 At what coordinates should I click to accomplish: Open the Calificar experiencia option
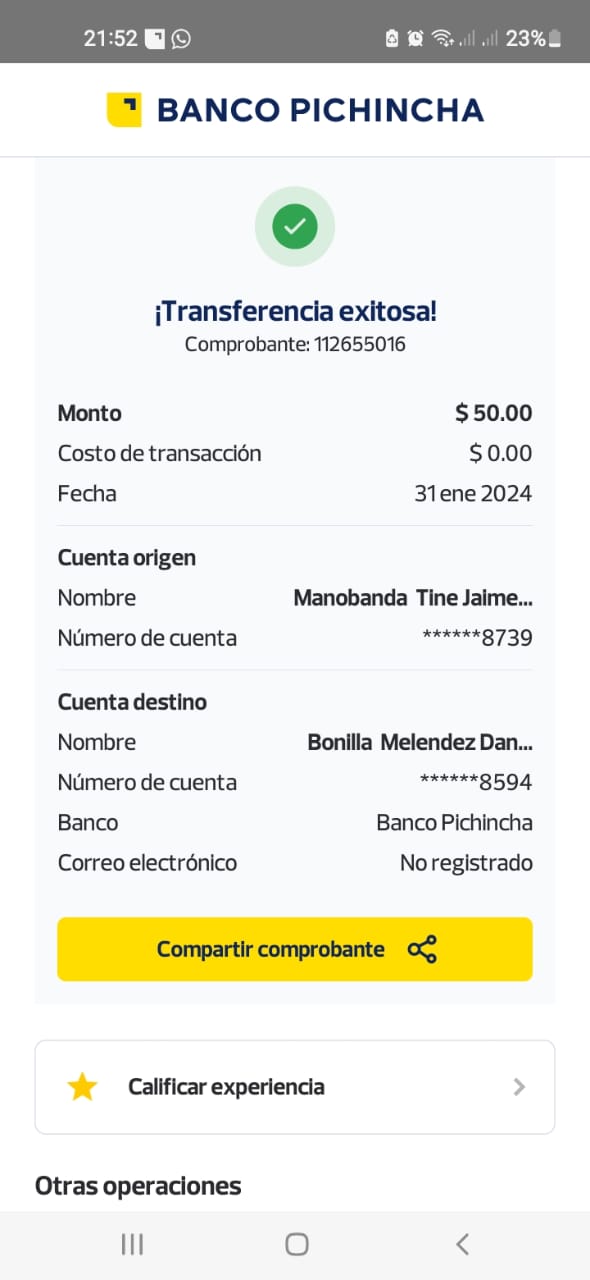tap(295, 1087)
